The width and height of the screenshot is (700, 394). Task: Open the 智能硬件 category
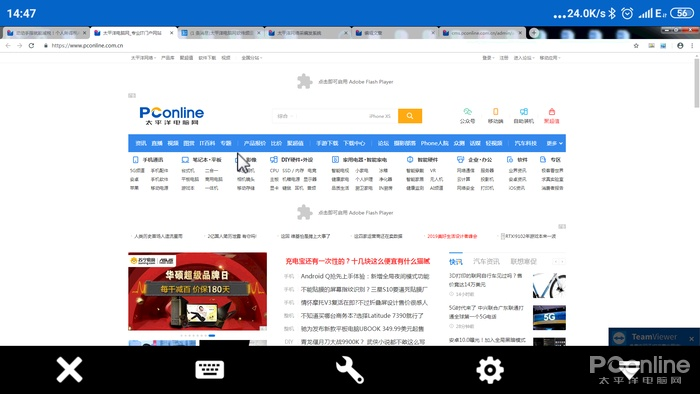421,159
